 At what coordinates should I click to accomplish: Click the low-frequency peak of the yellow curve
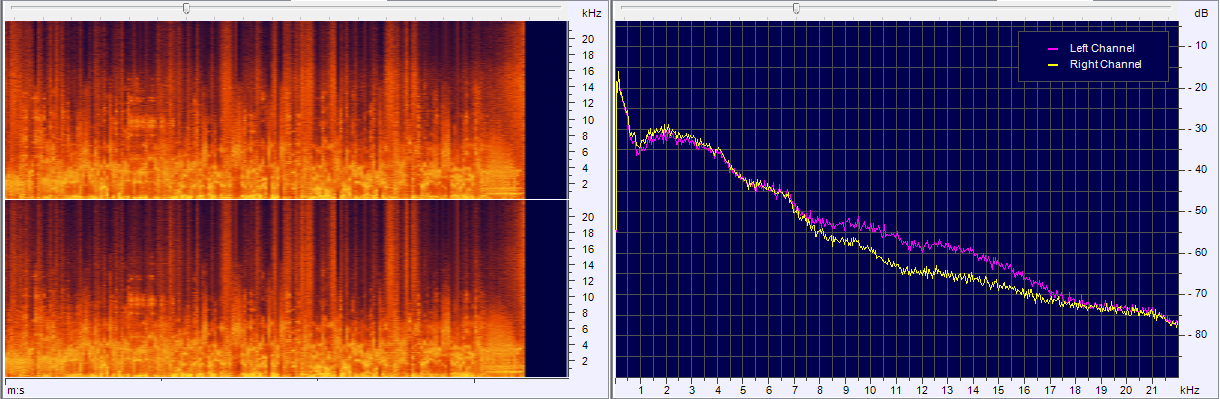[x=618, y=73]
